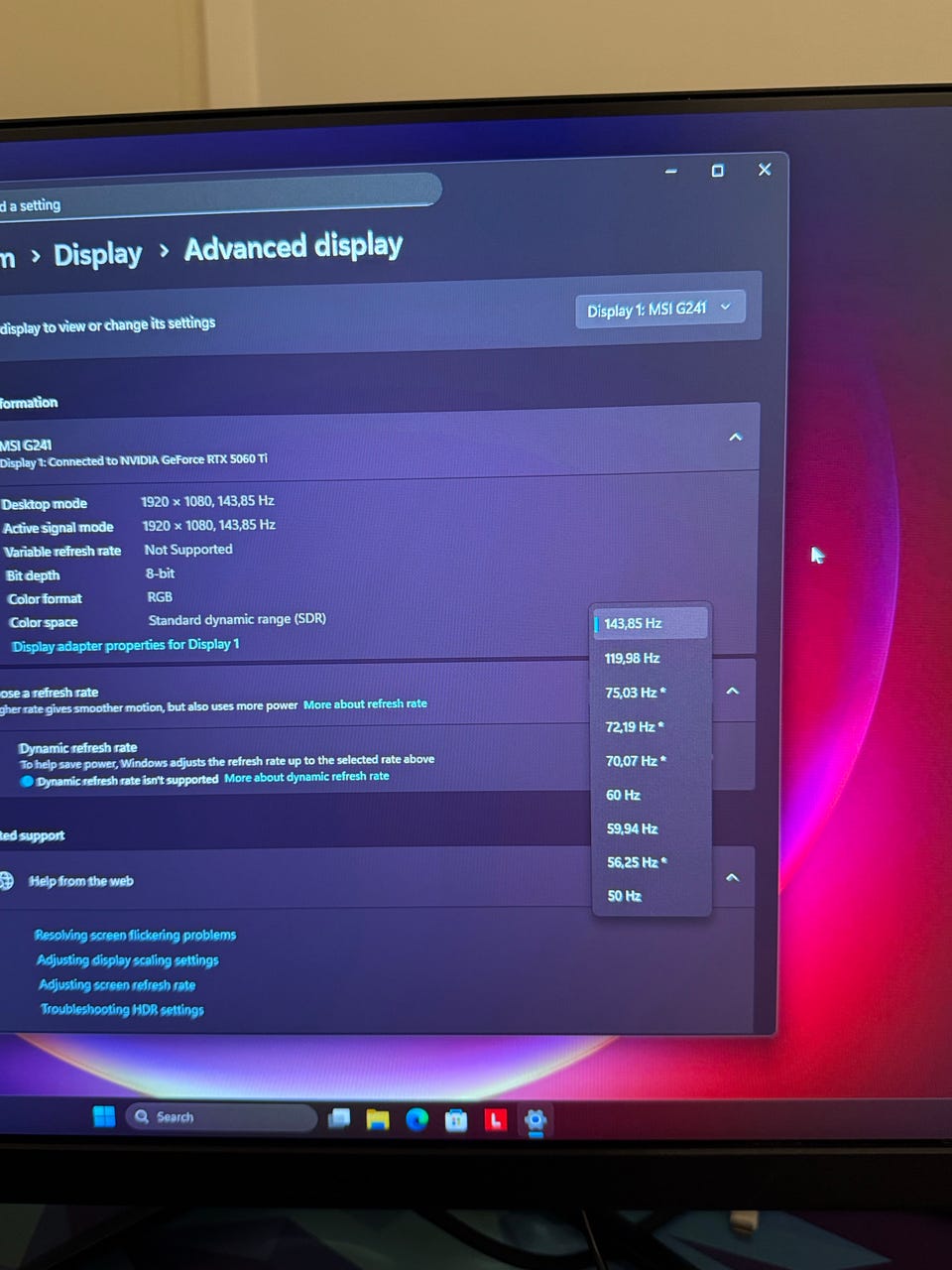The image size is (952, 1270).
Task: Click the RGB color format value
Action: coord(160,597)
